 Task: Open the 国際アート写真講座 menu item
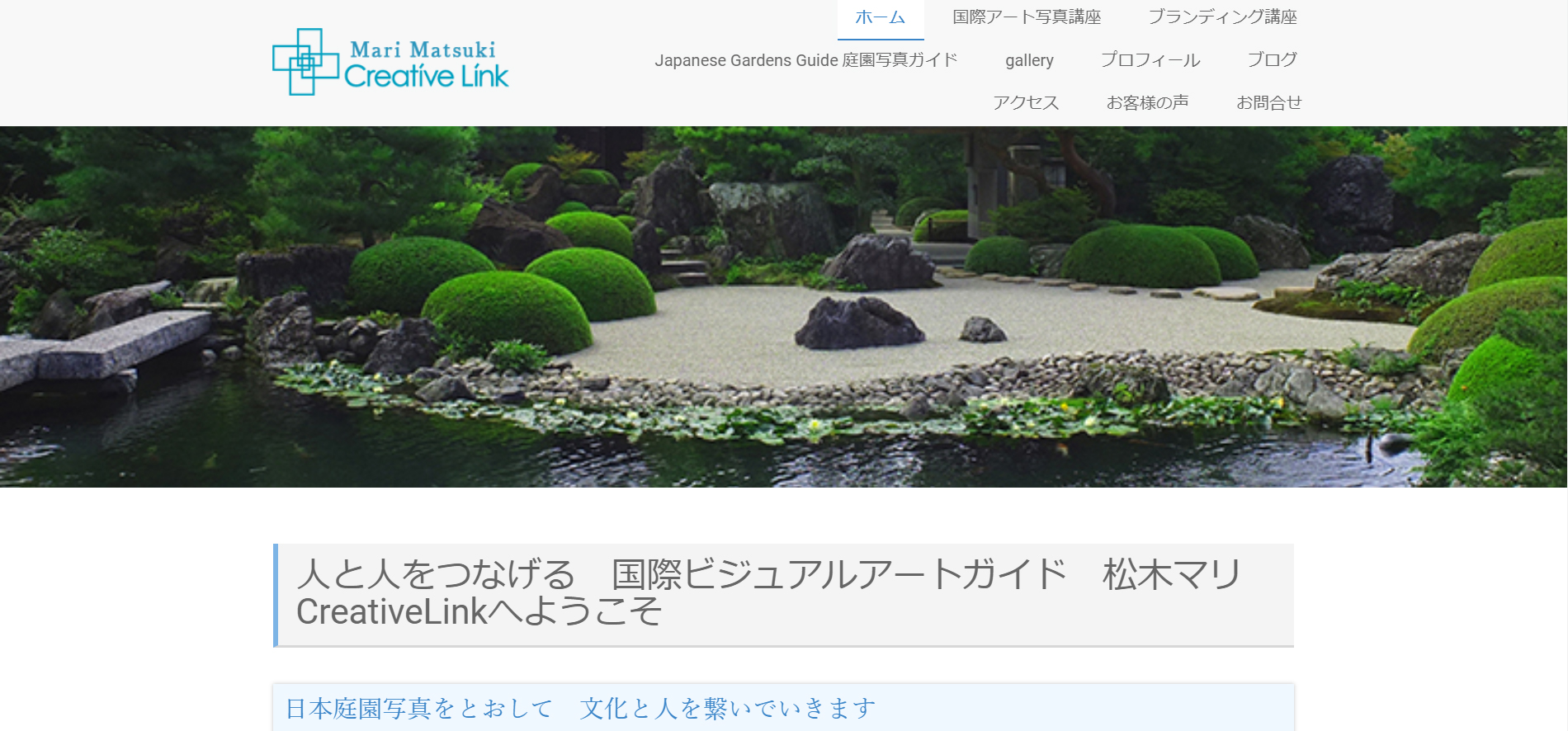coord(1026,17)
